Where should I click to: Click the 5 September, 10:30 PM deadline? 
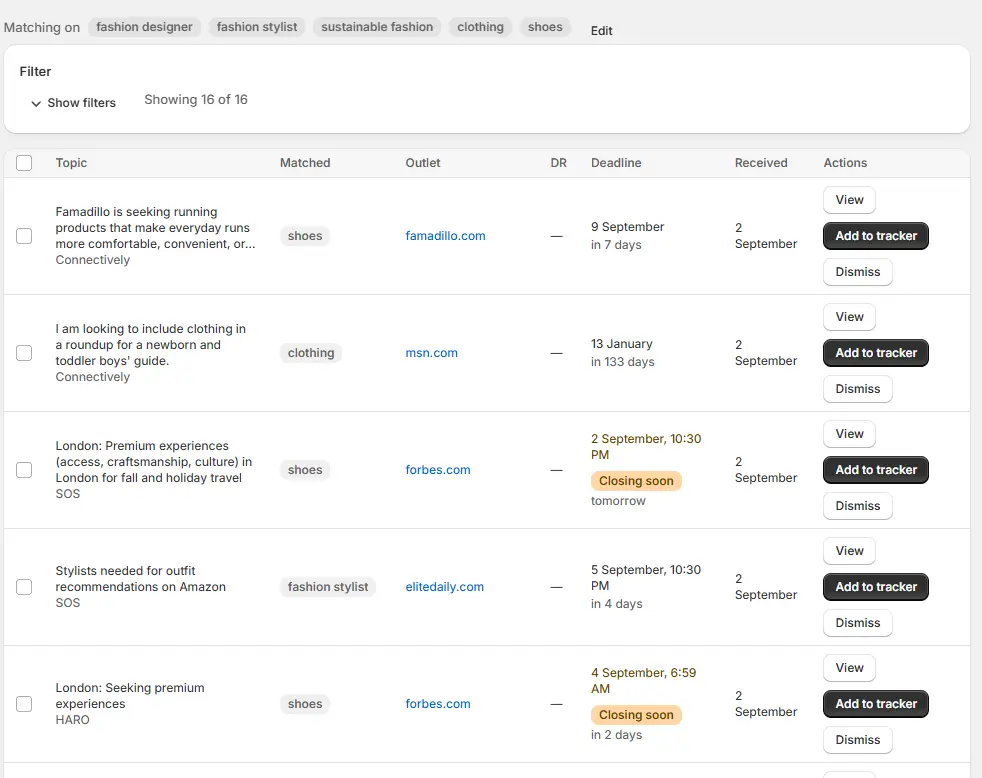point(646,578)
